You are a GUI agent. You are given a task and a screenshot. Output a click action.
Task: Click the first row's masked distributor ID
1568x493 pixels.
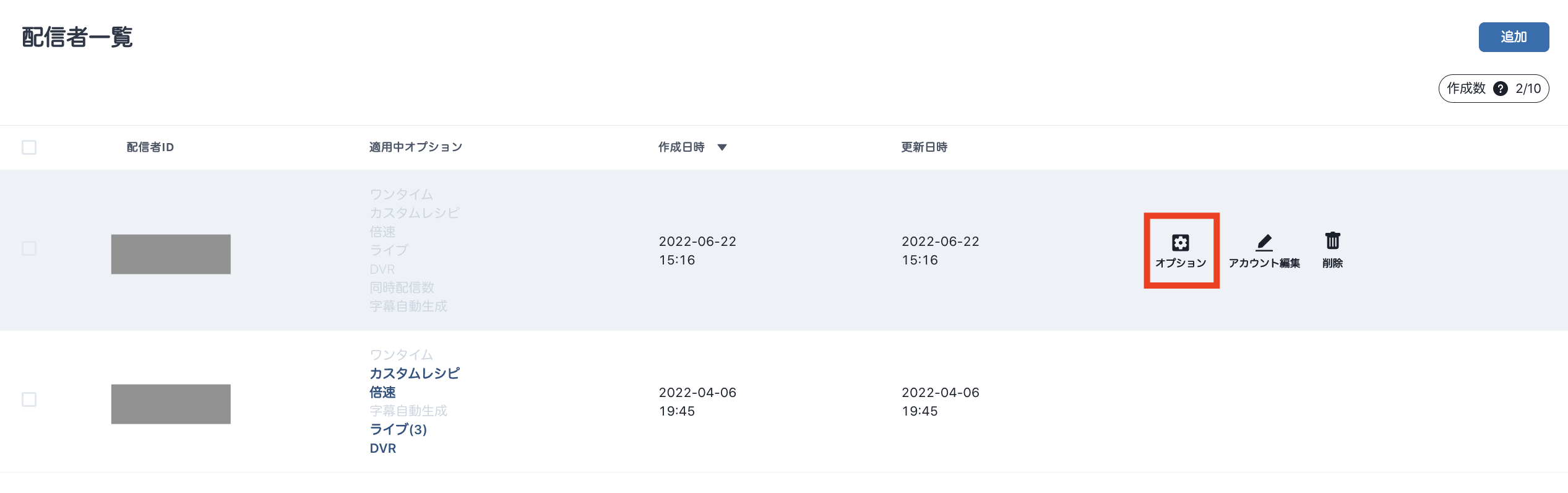click(171, 254)
